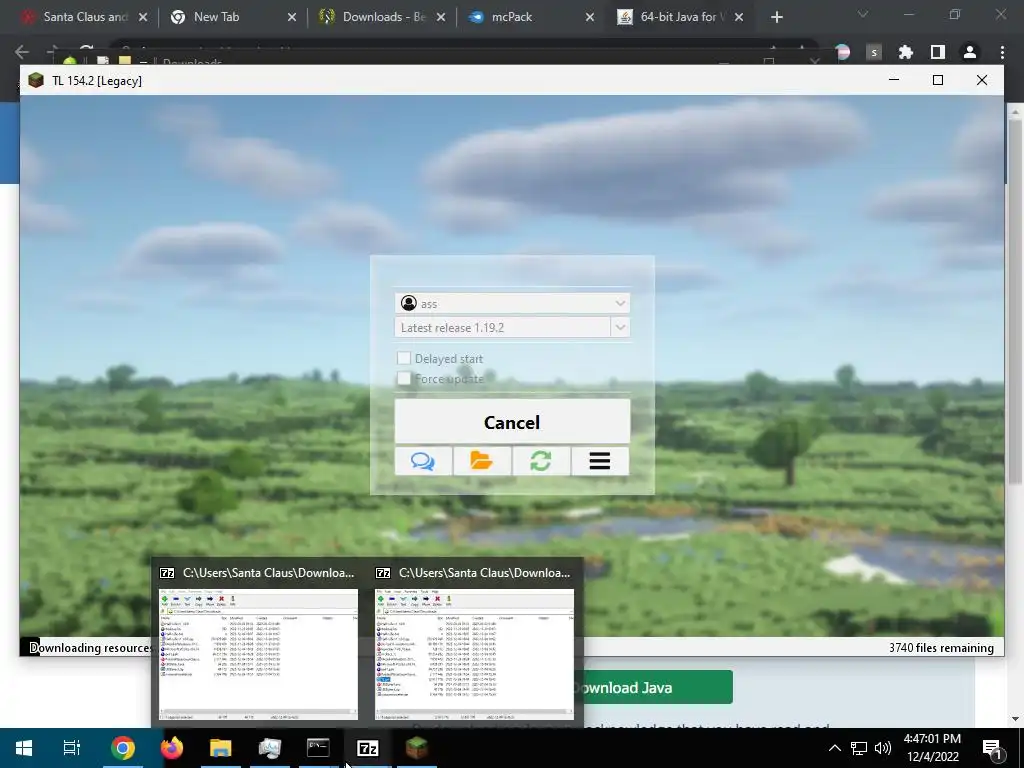Open Task View on taskbar
Viewport: 1024px width, 768px height.
pos(72,748)
